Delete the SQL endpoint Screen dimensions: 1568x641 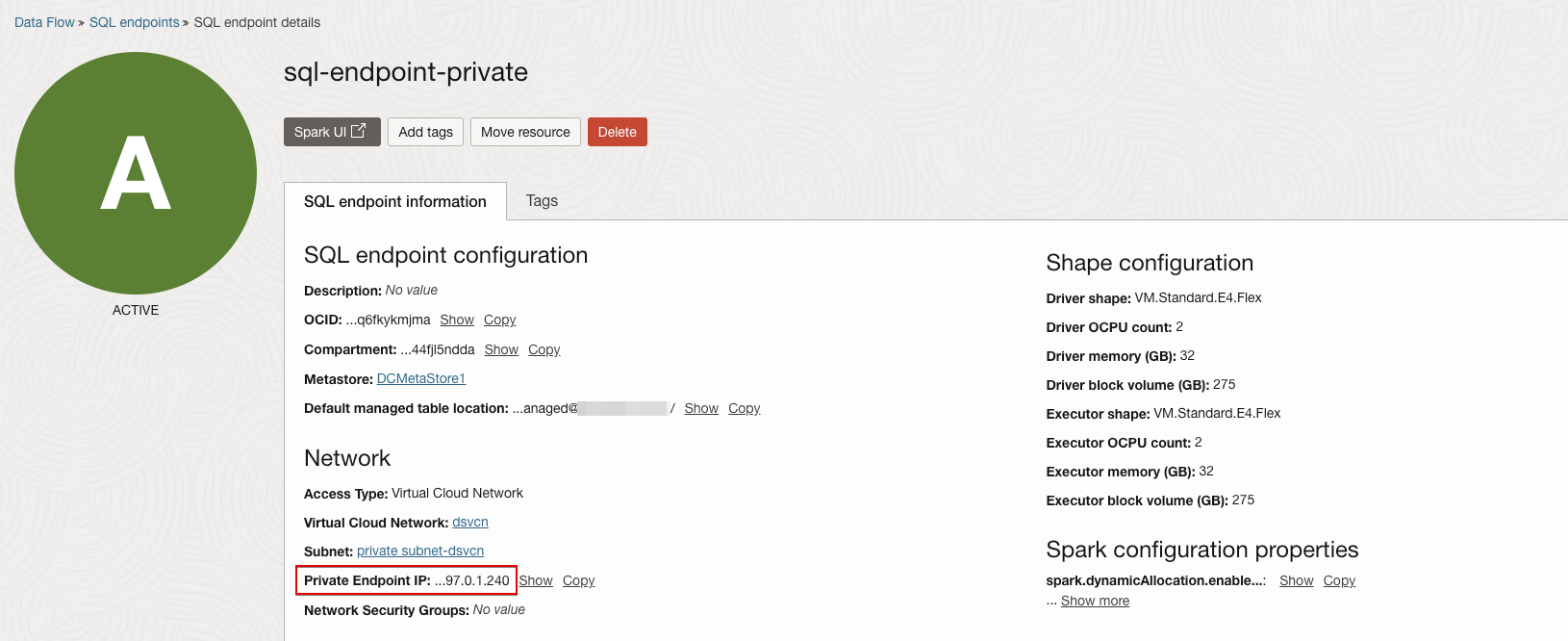pos(617,132)
